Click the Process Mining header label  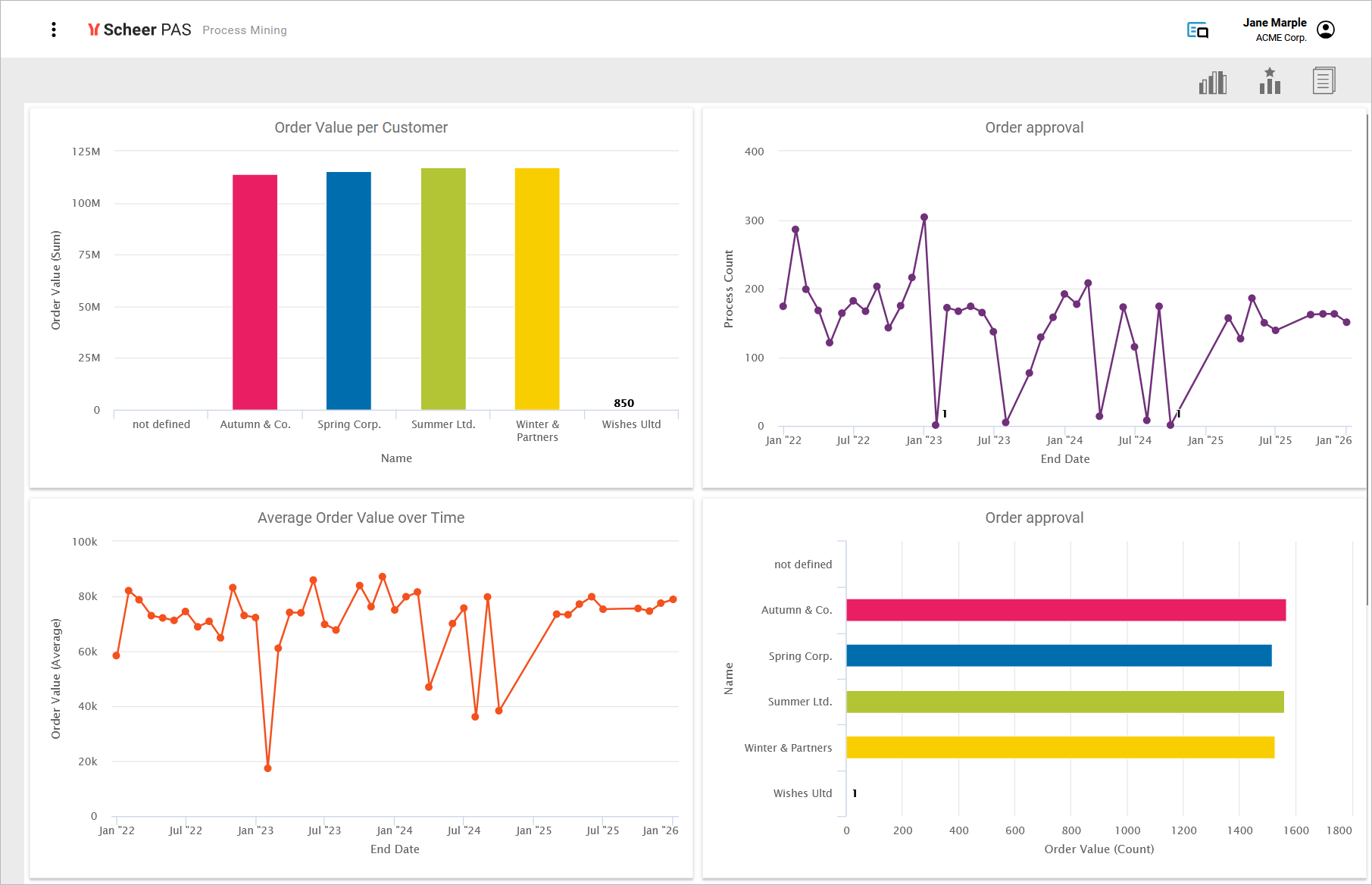coord(244,30)
